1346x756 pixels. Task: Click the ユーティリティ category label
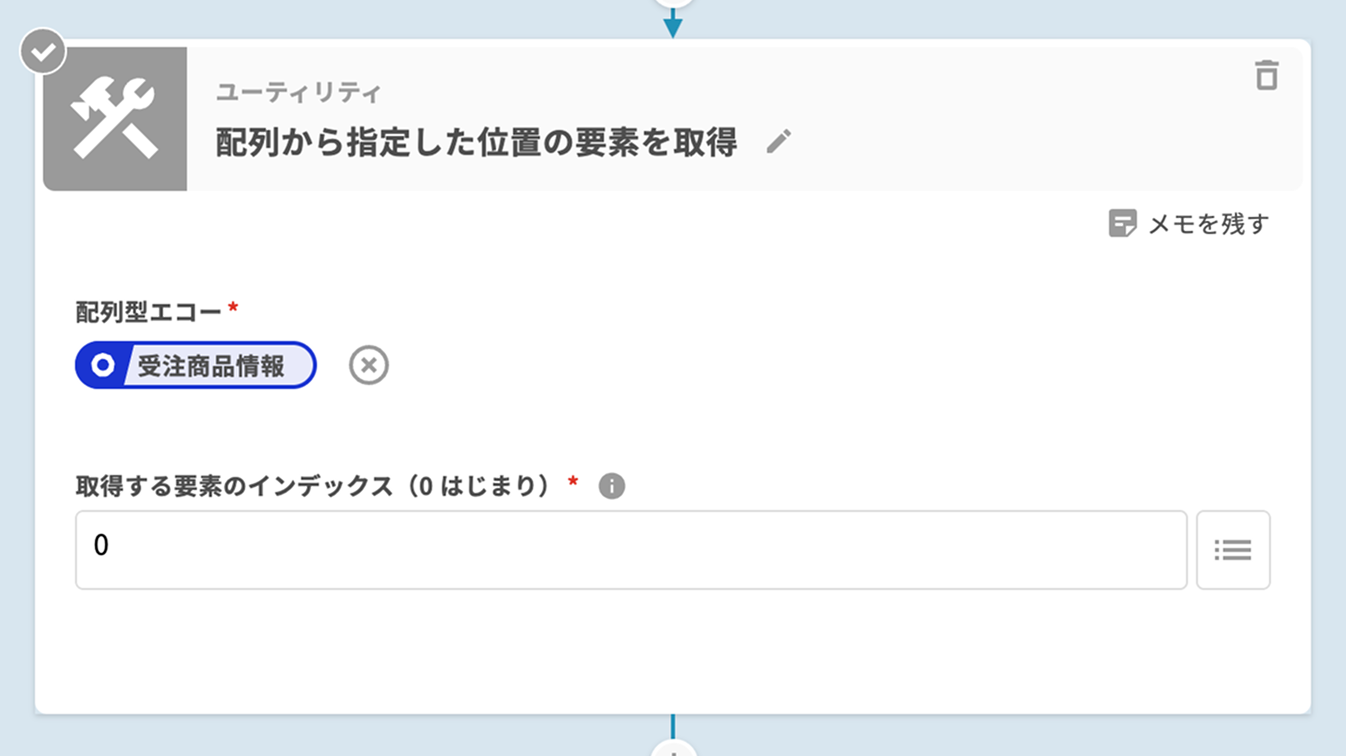[x=299, y=93]
